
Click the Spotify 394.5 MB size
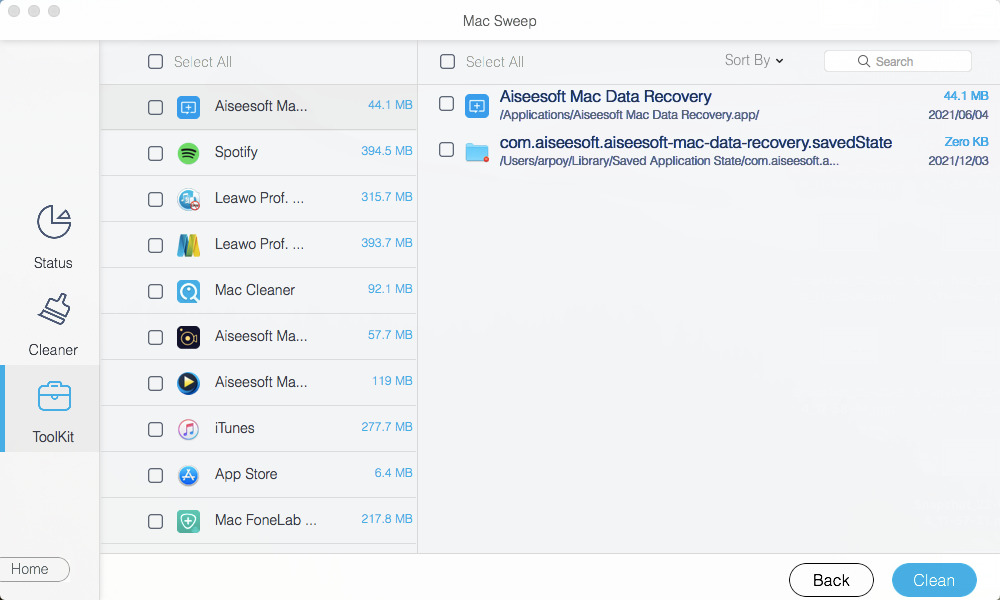coord(386,151)
